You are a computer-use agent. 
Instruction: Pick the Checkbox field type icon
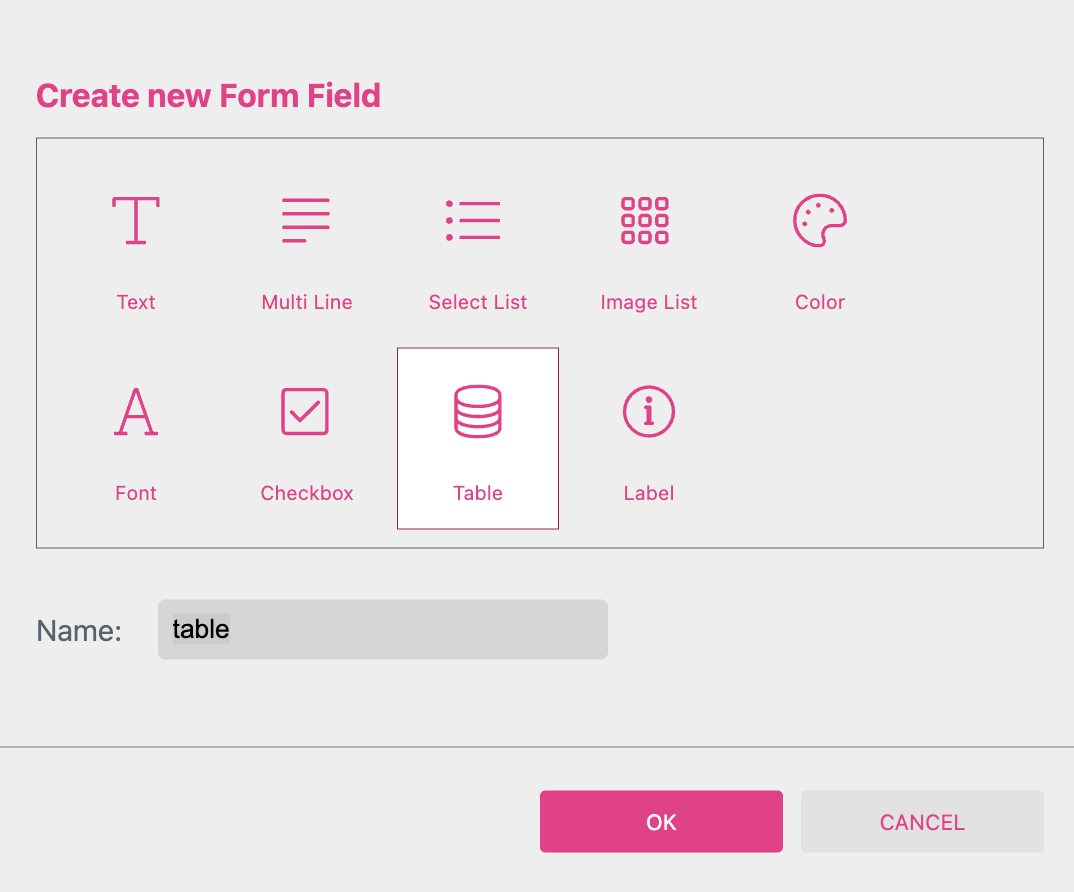[305, 411]
